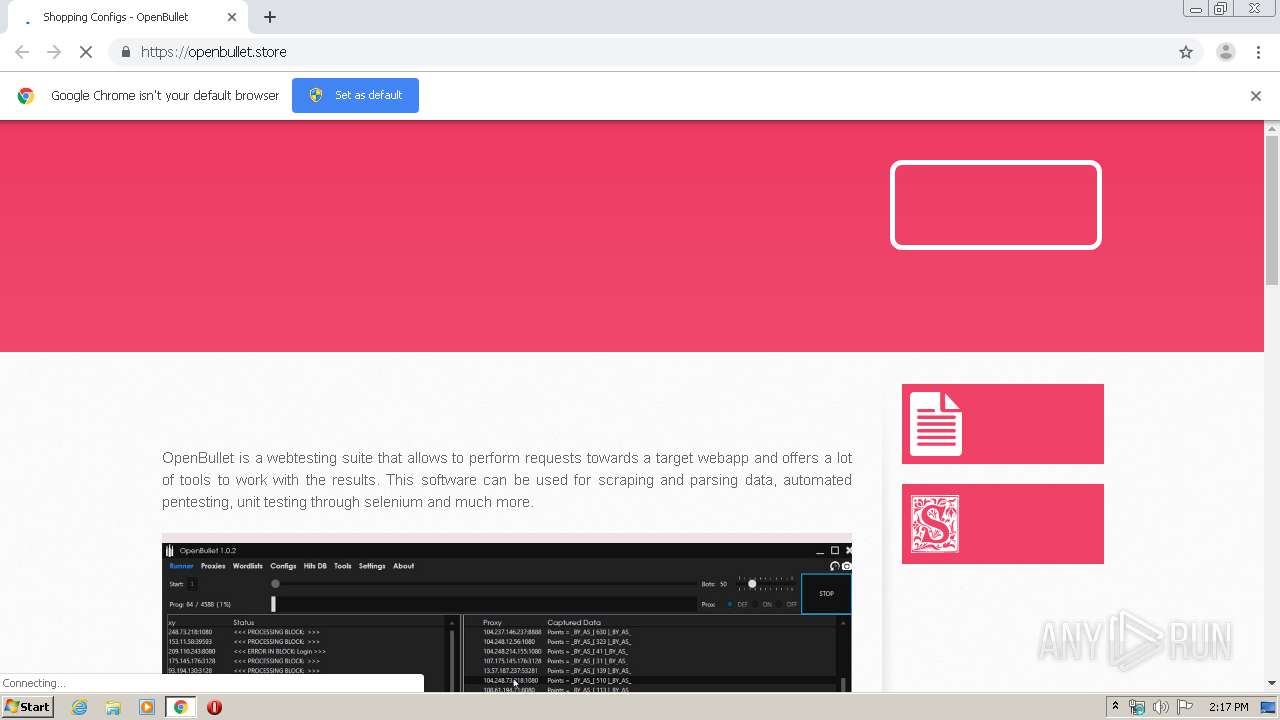This screenshot has width=1280, height=720.
Task: Open a new tab with plus button
Action: tap(270, 17)
